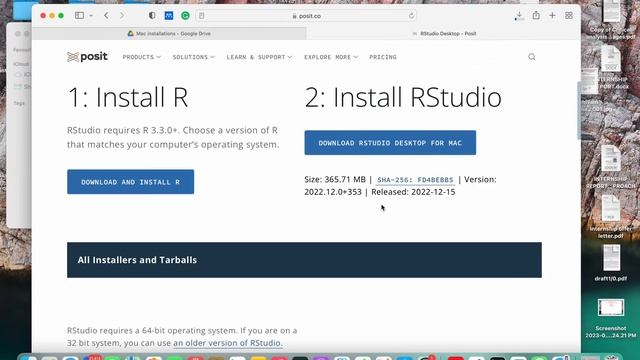Open an older version of RStudio link
The image size is (640, 360).
(x=228, y=343)
